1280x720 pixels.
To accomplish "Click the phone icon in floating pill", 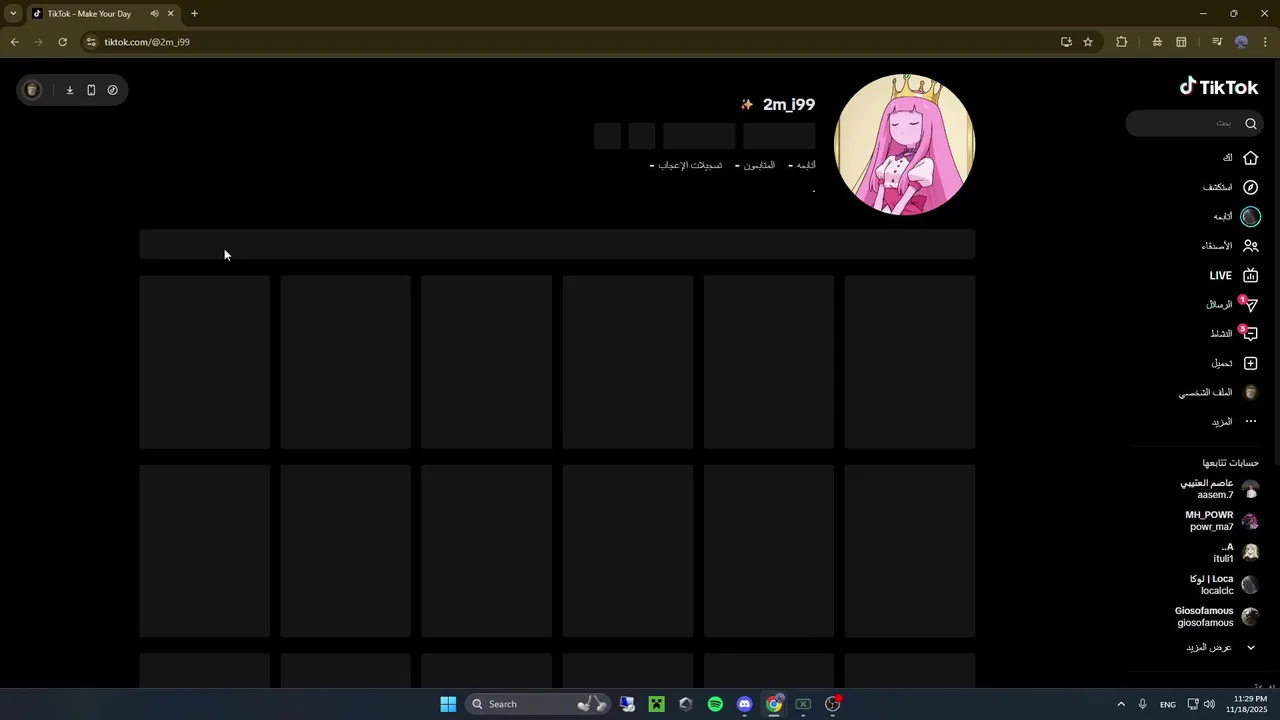I will pos(91,90).
